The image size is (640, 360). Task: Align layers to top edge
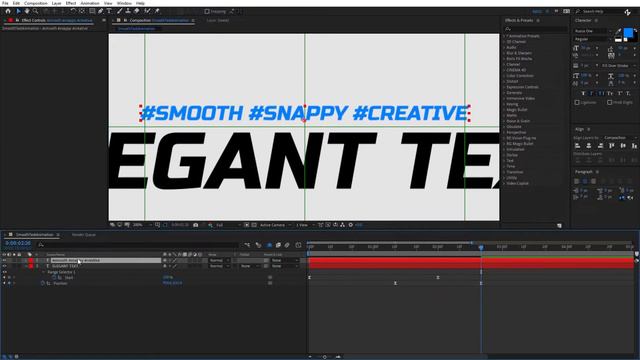coord(611,146)
